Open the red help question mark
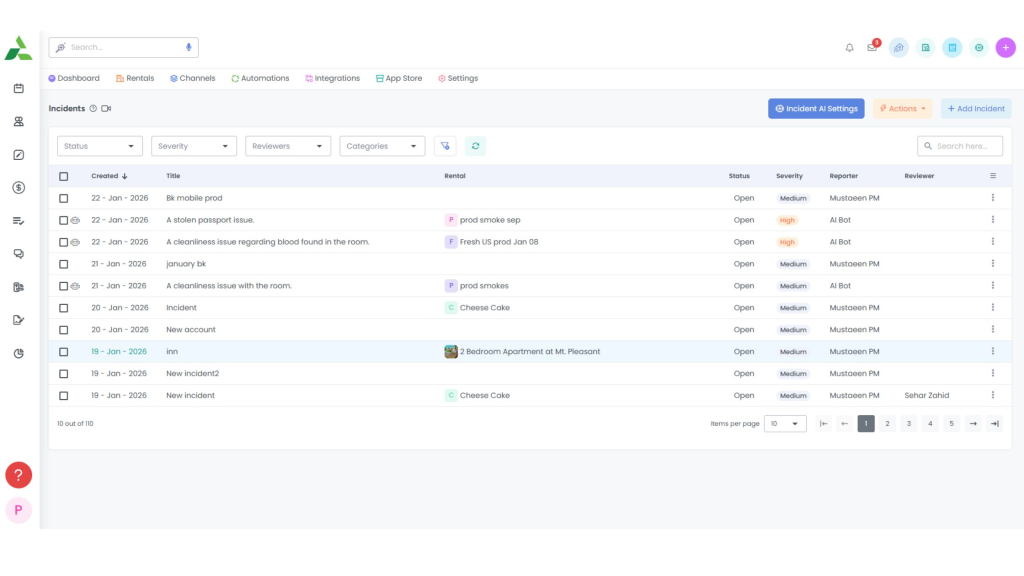Image resolution: width=1024 pixels, height=576 pixels. (18, 475)
